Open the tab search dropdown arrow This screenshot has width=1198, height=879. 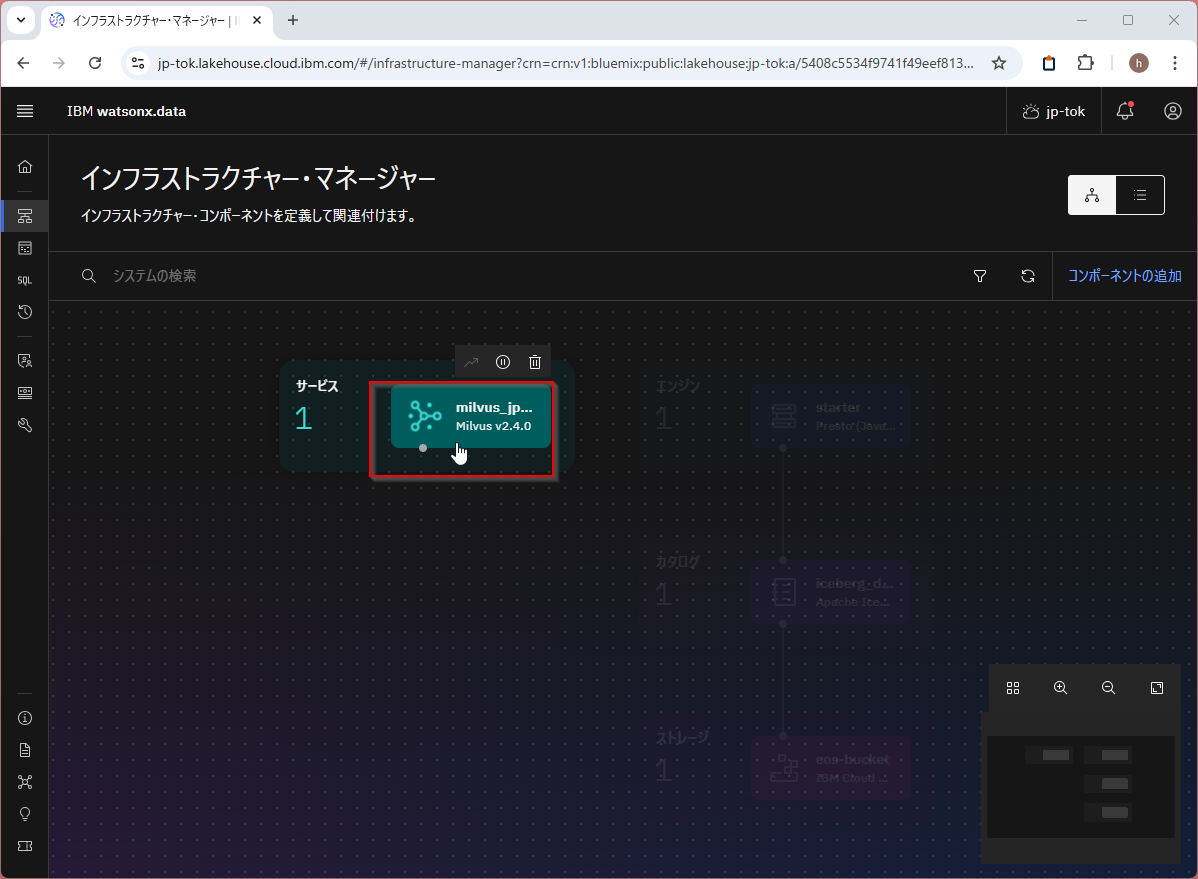(x=21, y=21)
